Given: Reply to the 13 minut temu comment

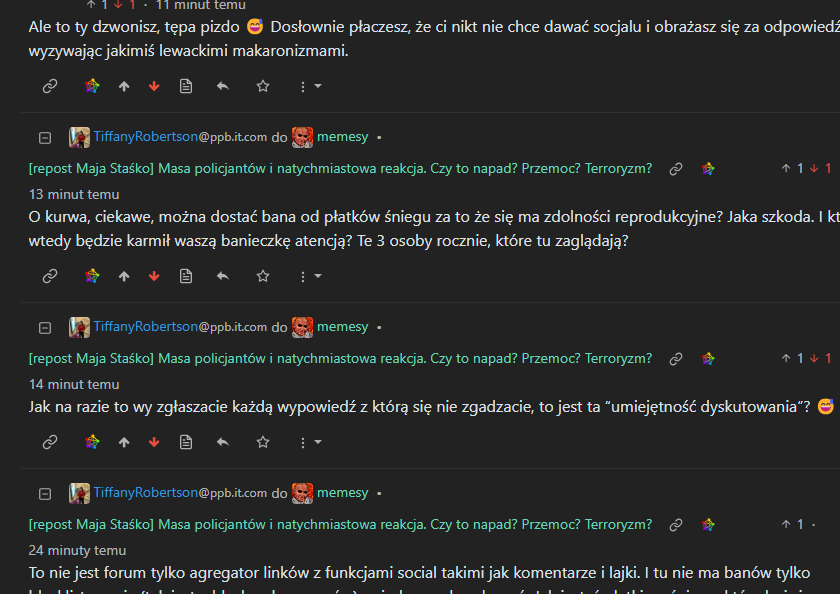Looking at the screenshot, I should pyautogui.click(x=223, y=276).
